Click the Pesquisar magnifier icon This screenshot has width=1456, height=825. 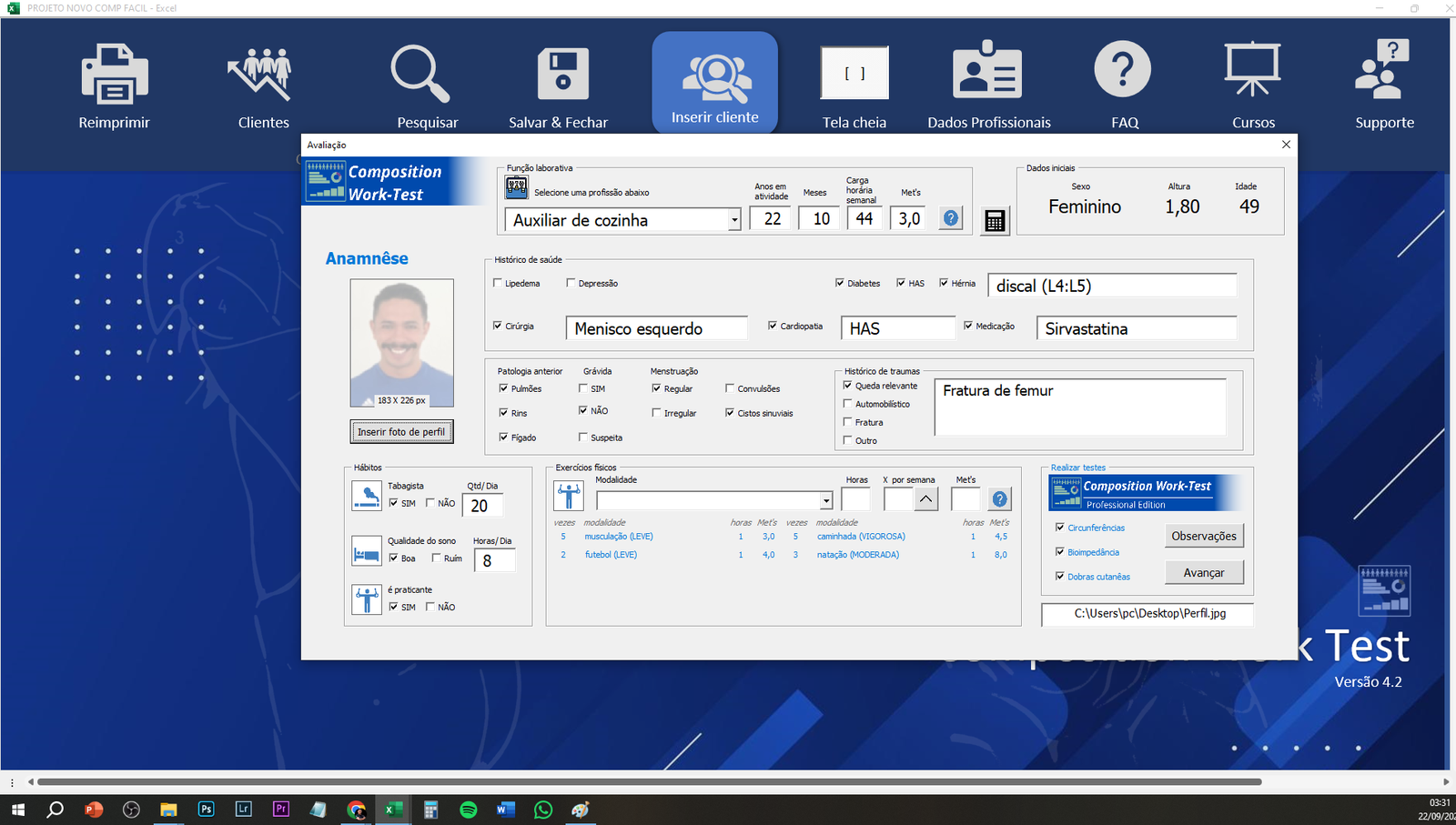pos(420,74)
